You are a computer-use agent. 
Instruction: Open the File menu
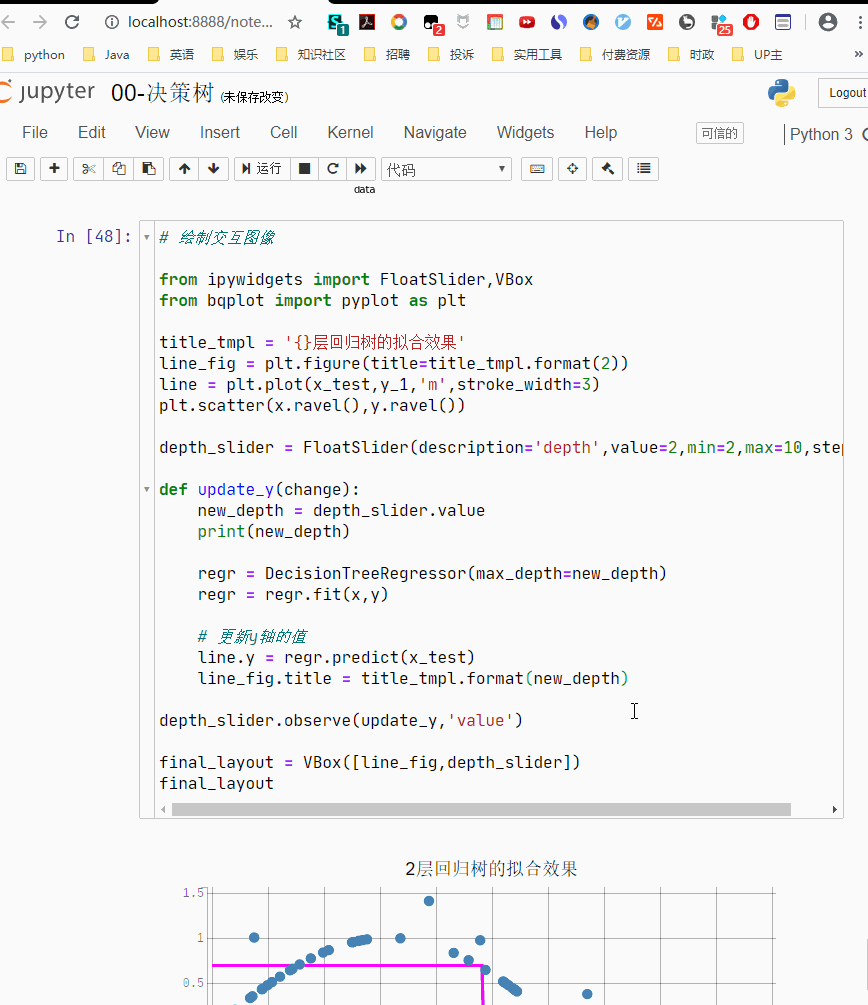(35, 133)
